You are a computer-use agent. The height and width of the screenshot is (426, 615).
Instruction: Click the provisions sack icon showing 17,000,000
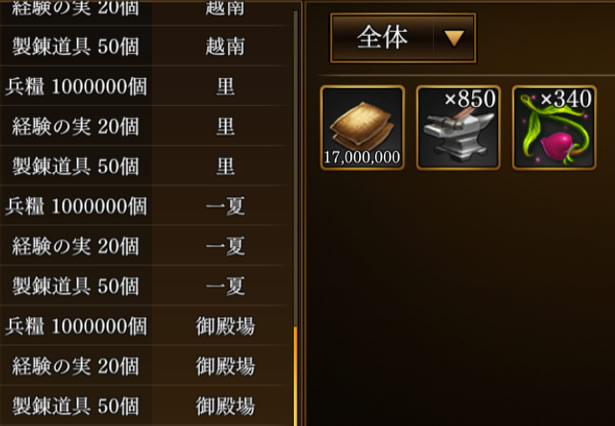(362, 128)
